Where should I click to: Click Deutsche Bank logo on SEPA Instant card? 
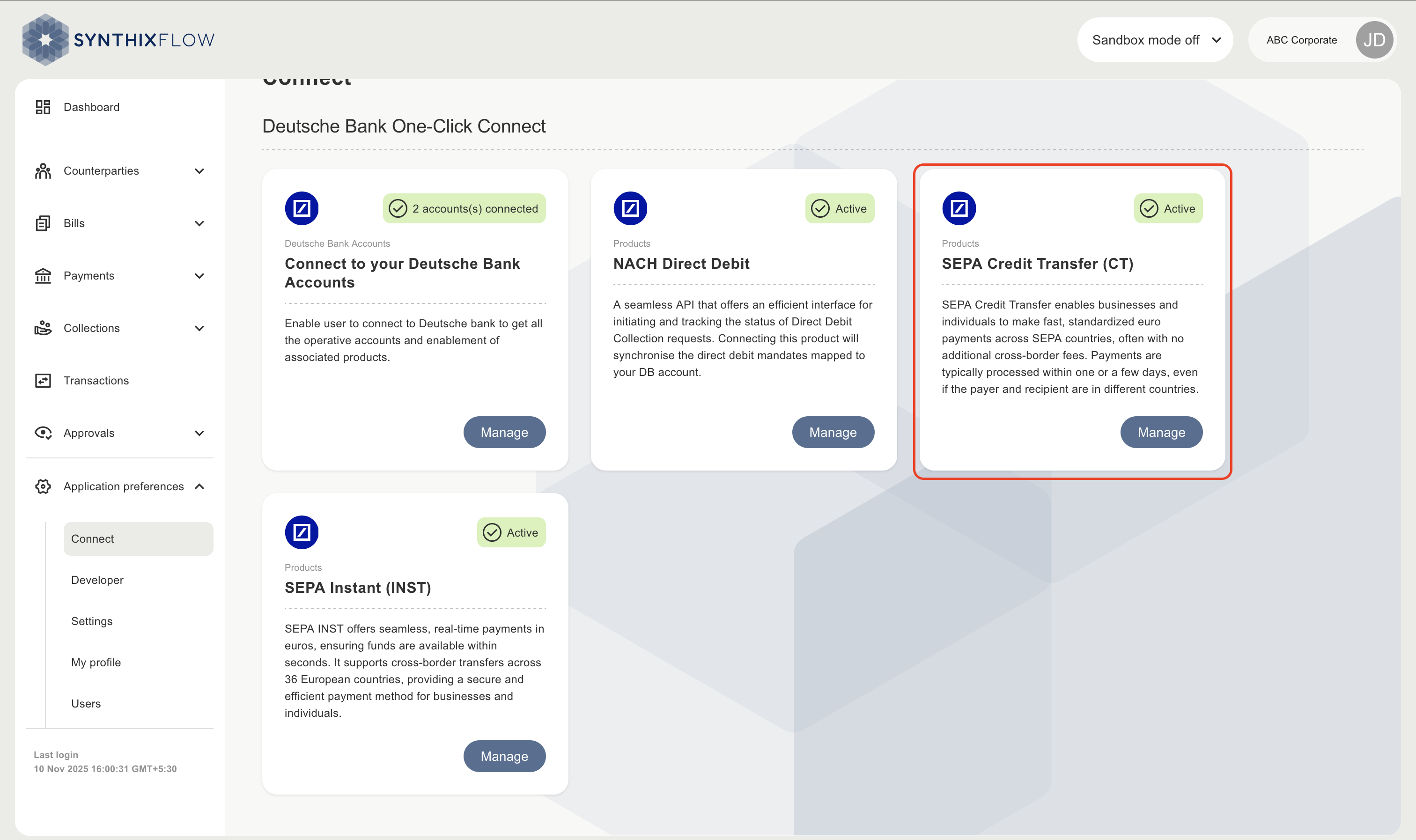pos(302,533)
